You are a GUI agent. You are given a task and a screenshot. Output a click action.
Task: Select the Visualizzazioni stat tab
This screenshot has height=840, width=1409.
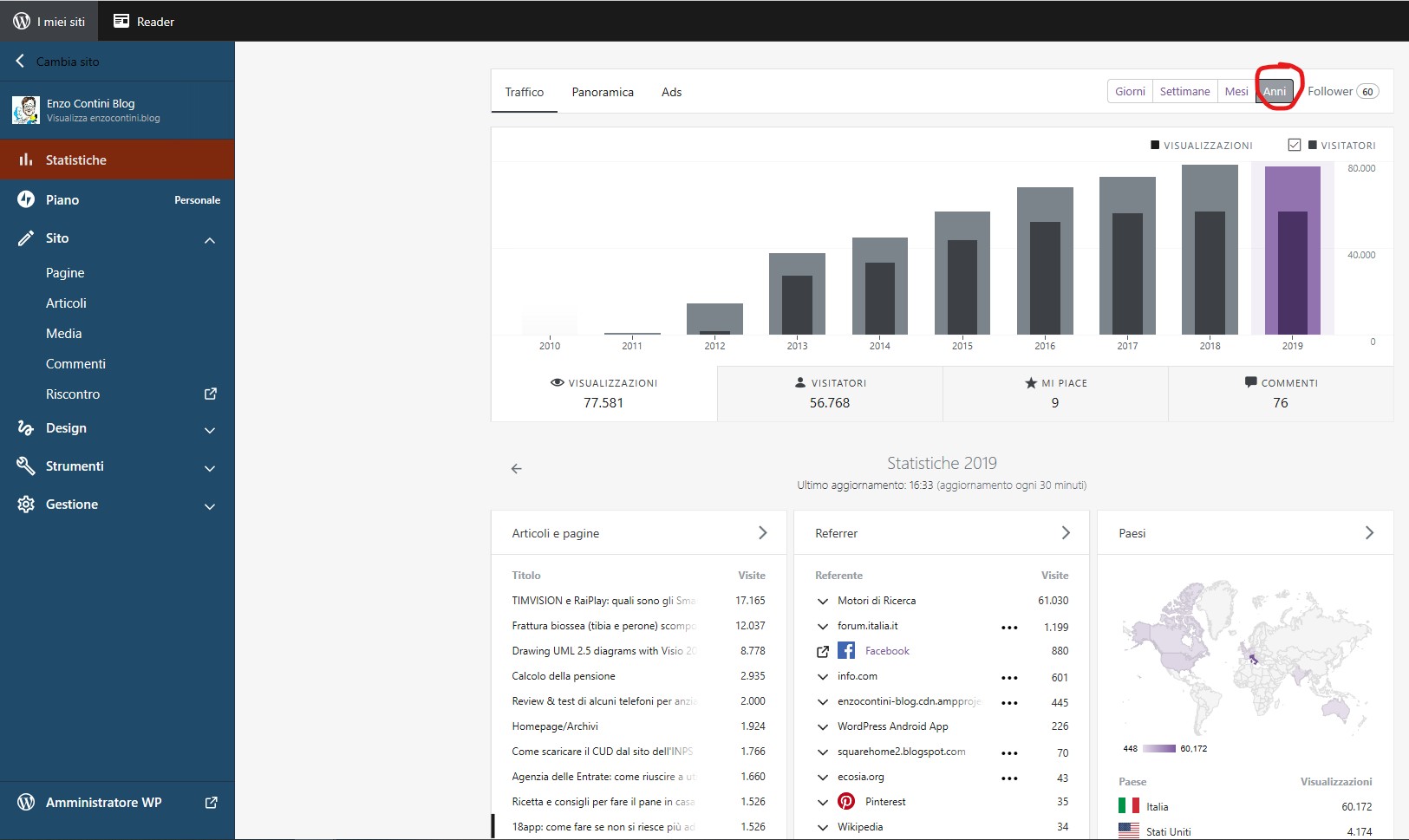(x=603, y=394)
